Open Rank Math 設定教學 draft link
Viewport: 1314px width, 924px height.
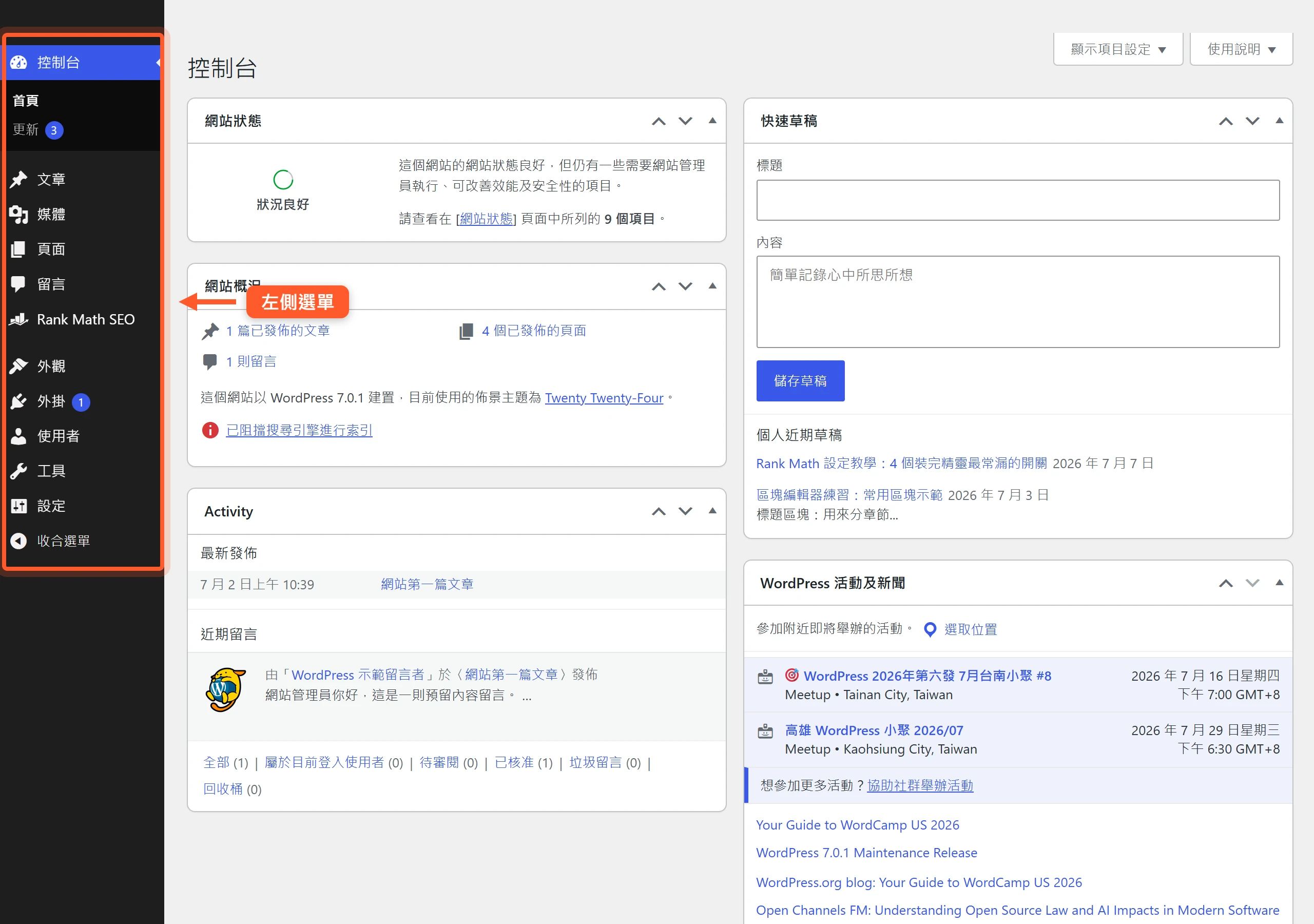[x=901, y=463]
